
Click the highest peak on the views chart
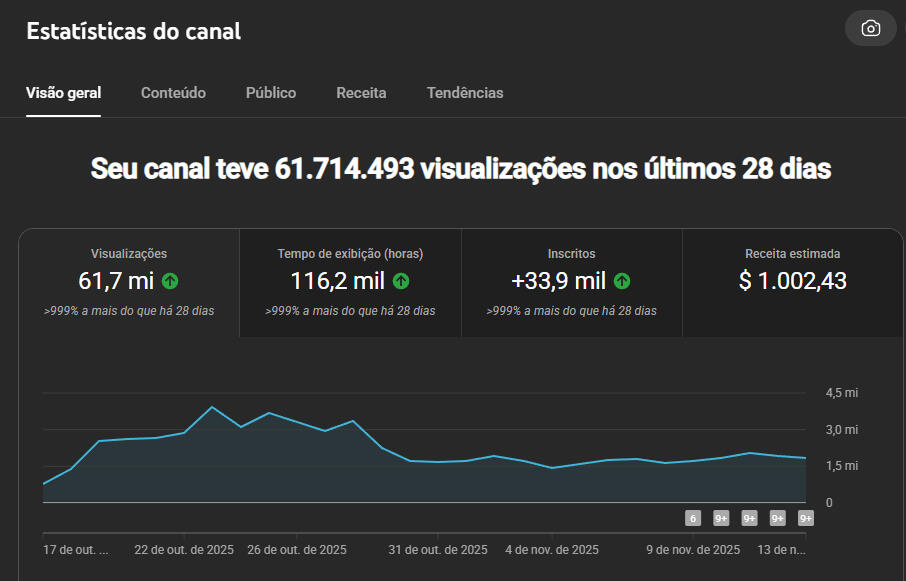pos(212,407)
